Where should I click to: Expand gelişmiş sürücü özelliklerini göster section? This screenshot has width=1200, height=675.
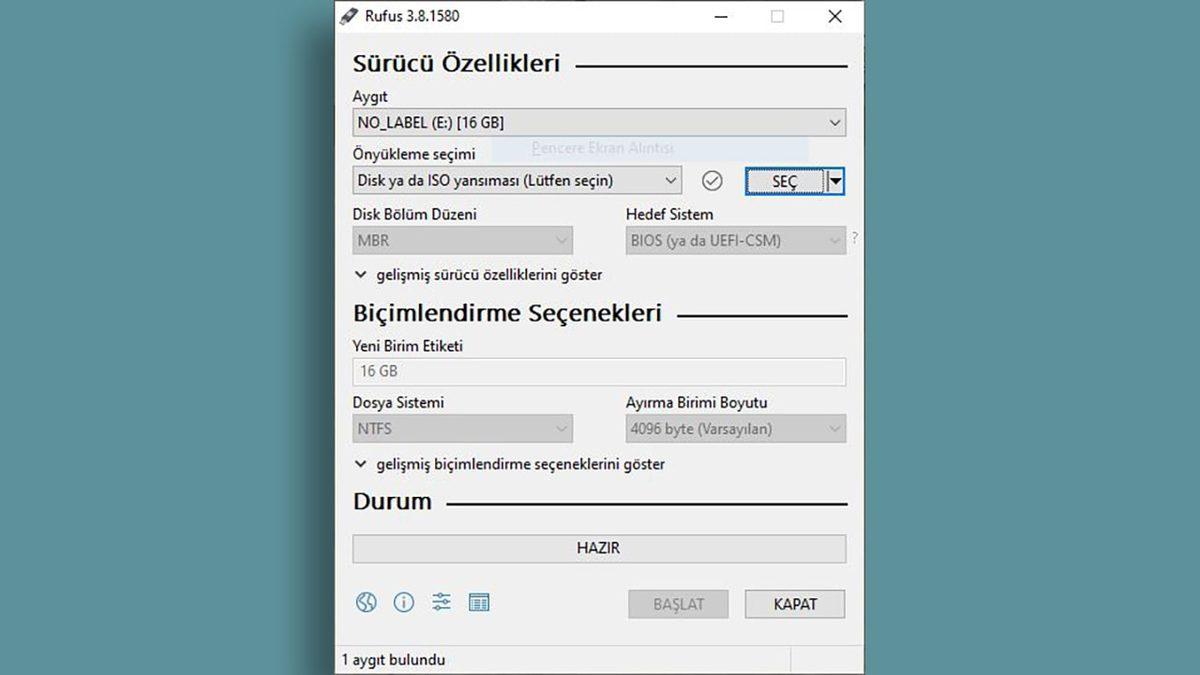[x=480, y=274]
